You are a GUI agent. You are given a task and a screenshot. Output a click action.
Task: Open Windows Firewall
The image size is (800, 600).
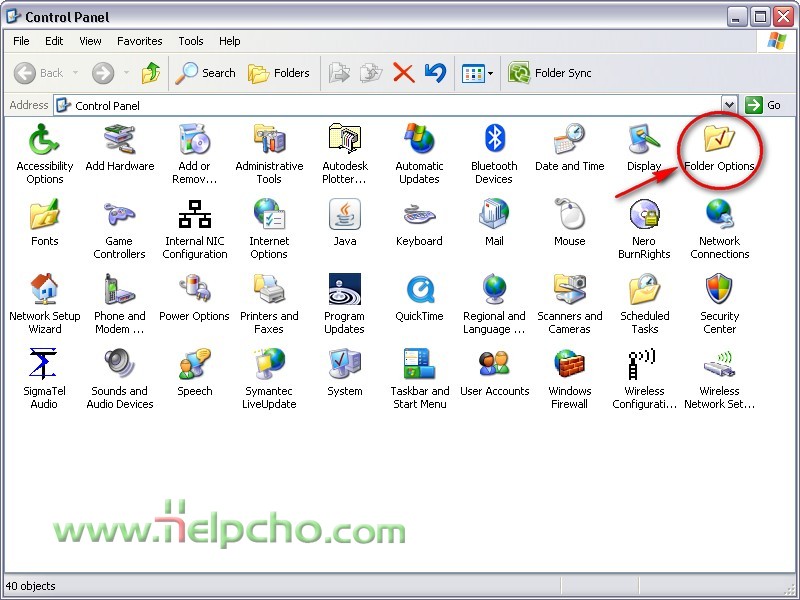[x=569, y=379]
